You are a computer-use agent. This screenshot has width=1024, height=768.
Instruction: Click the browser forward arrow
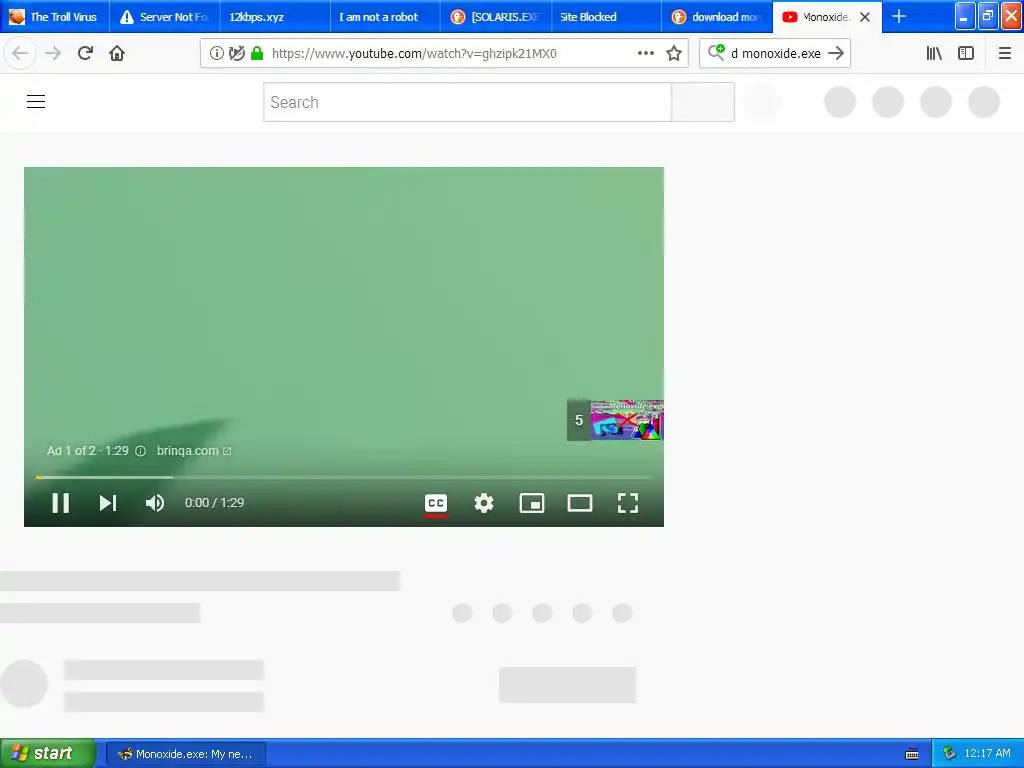point(53,53)
